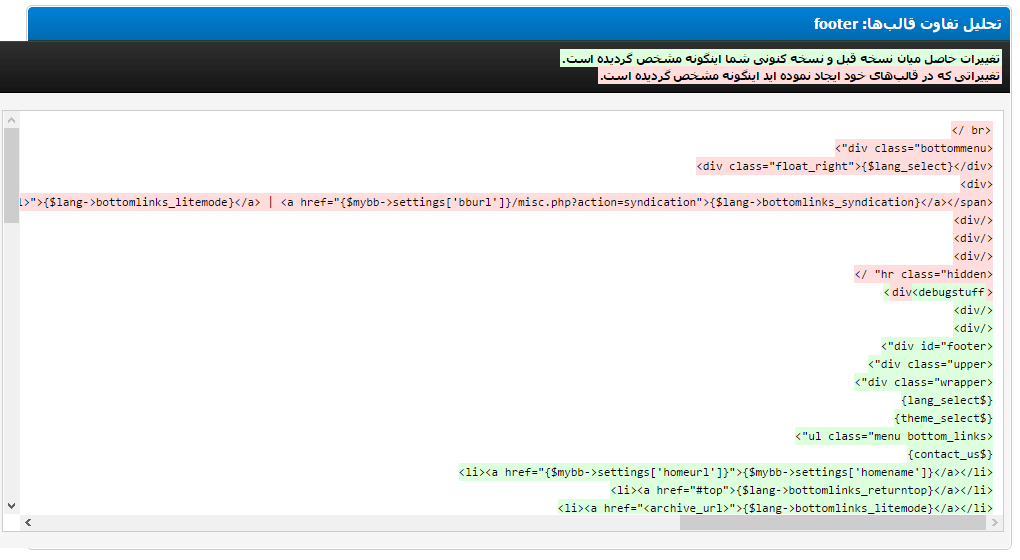
Task: Select the hr class="hidden" code line
Action: 924,274
